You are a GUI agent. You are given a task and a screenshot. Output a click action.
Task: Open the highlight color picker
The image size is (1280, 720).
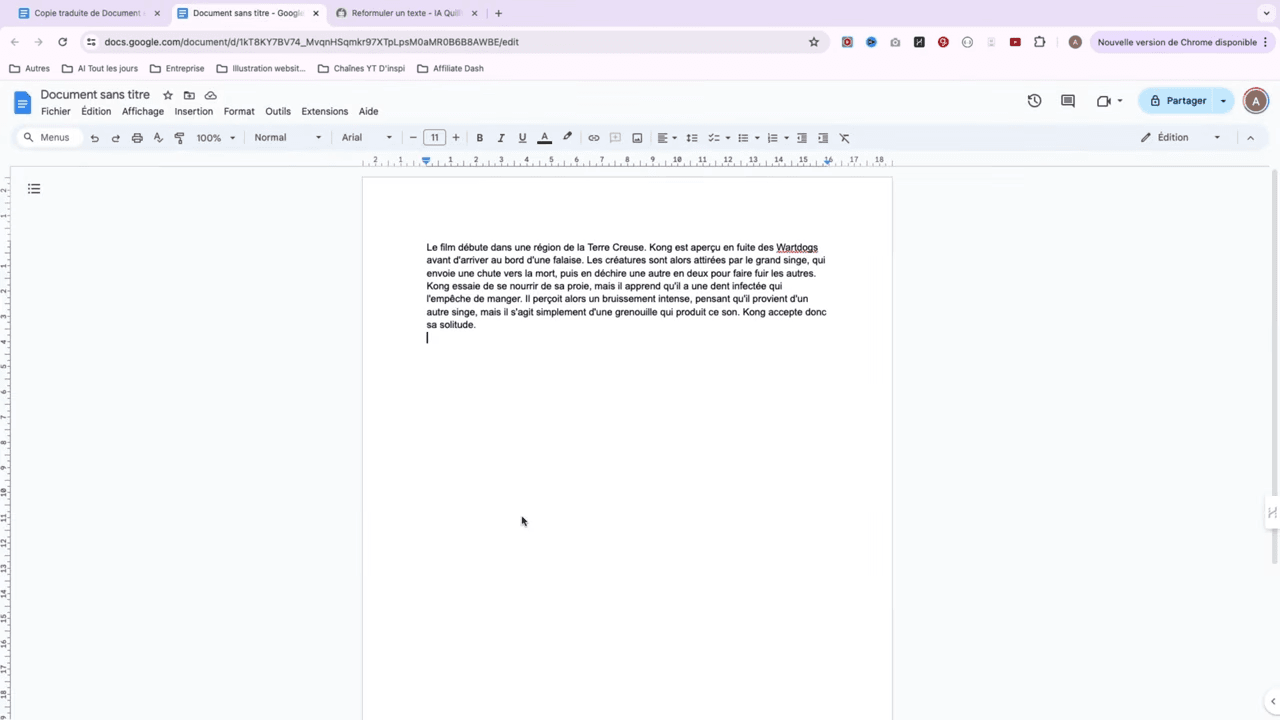click(567, 138)
